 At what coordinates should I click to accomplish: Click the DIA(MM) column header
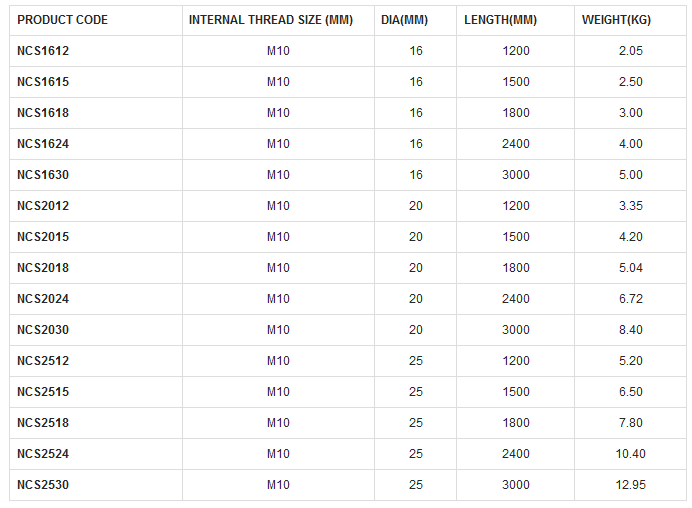pos(405,20)
